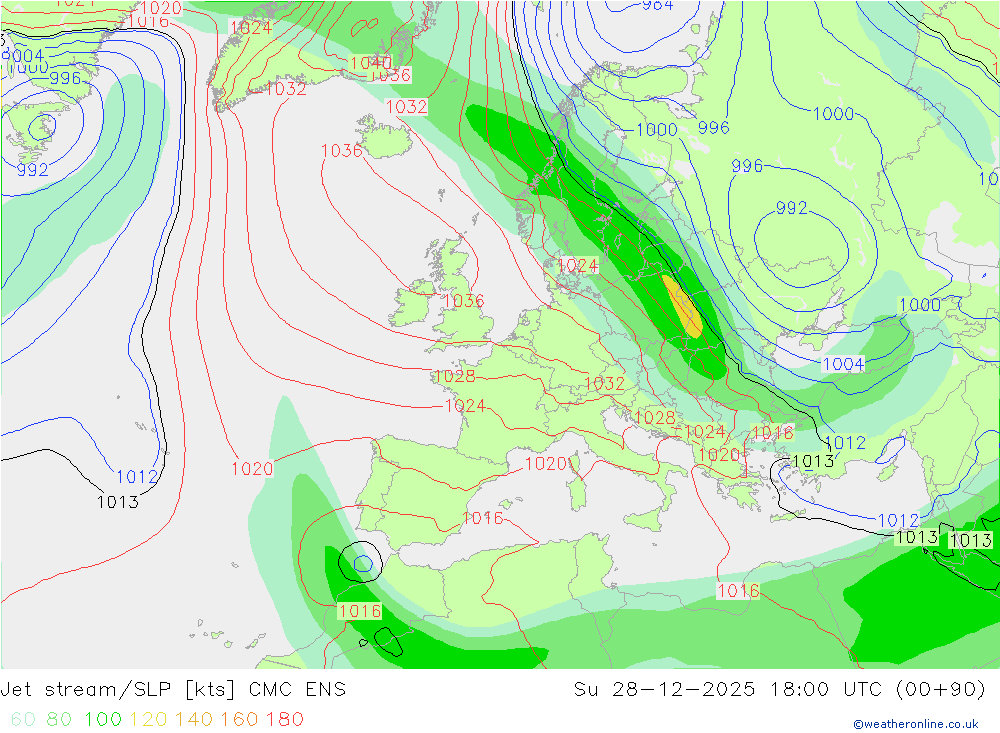The height and width of the screenshot is (733, 1000).
Task: Click the 1032 label south of Iceland
Action: click(407, 107)
